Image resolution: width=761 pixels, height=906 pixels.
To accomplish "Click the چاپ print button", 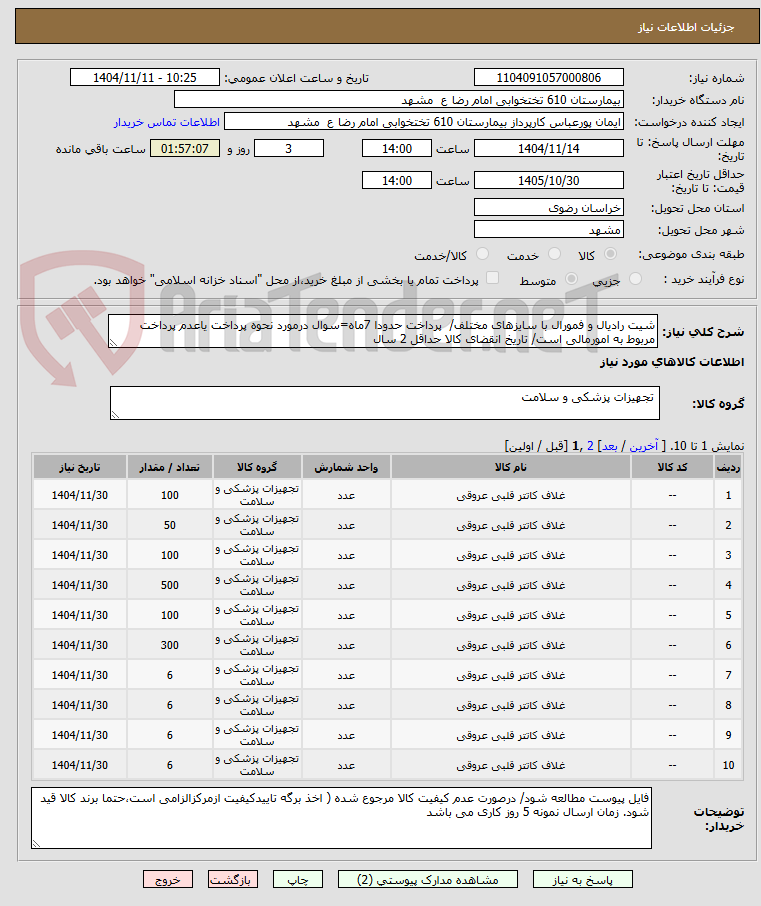I will coord(298,879).
